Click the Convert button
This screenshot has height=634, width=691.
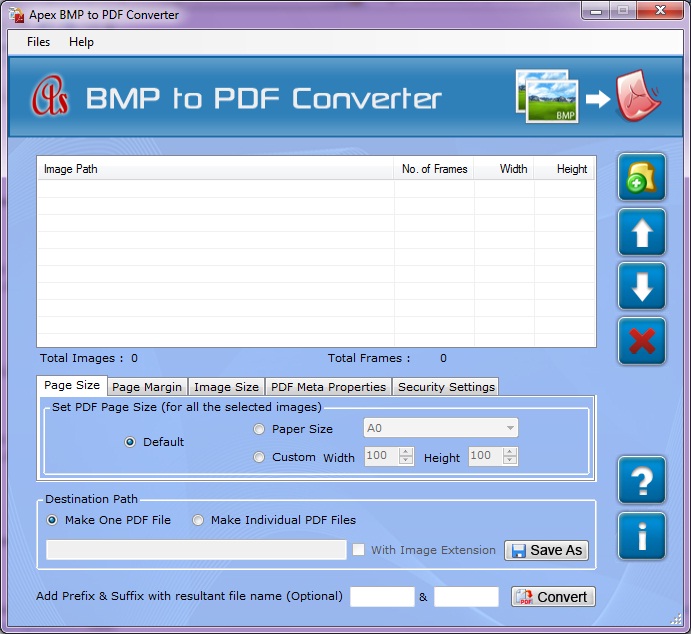click(x=554, y=597)
